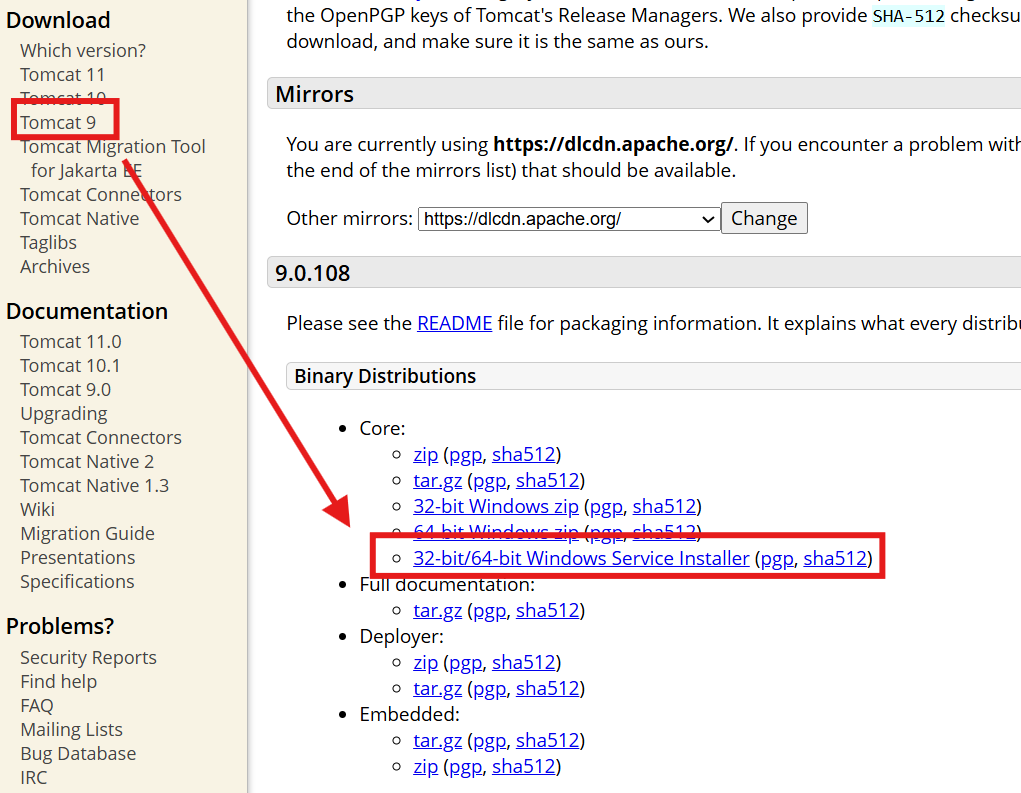Open the Mailing Lists link
Image resolution: width=1021 pixels, height=793 pixels.
(72, 730)
